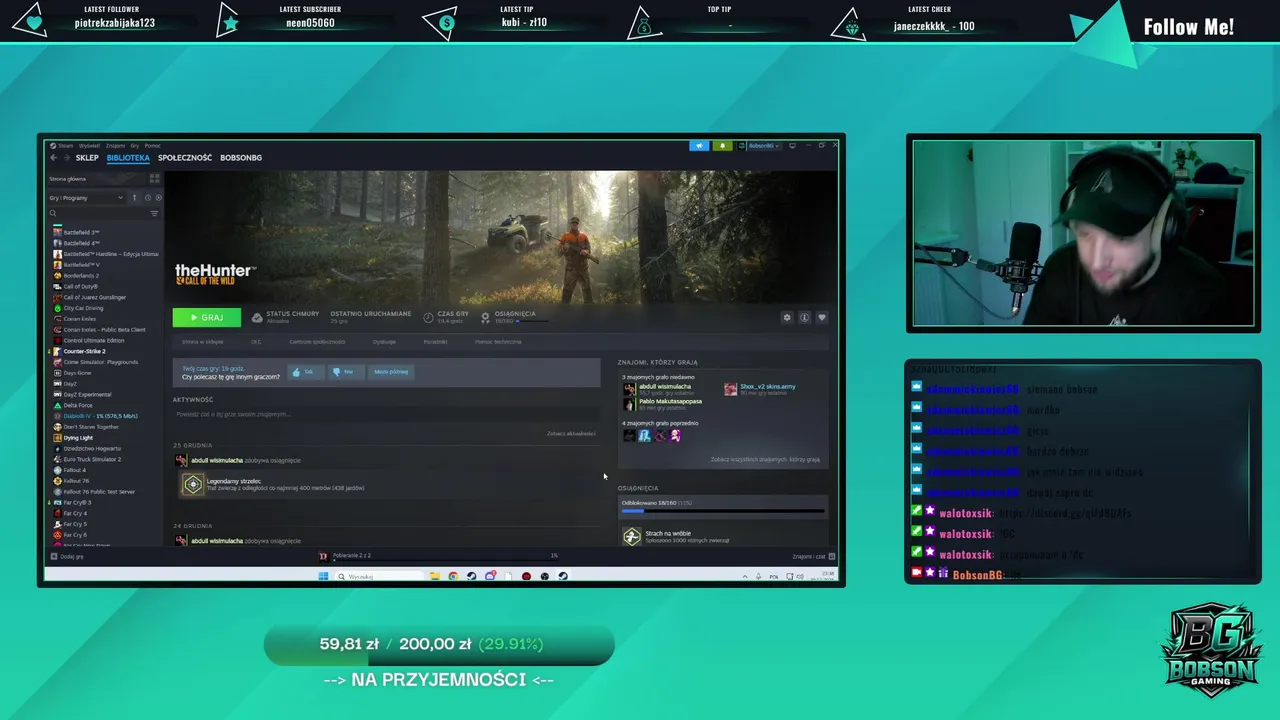Image resolution: width=1280 pixels, height=720 pixels.
Task: Switch library to grid collections view icon
Action: coord(154,178)
